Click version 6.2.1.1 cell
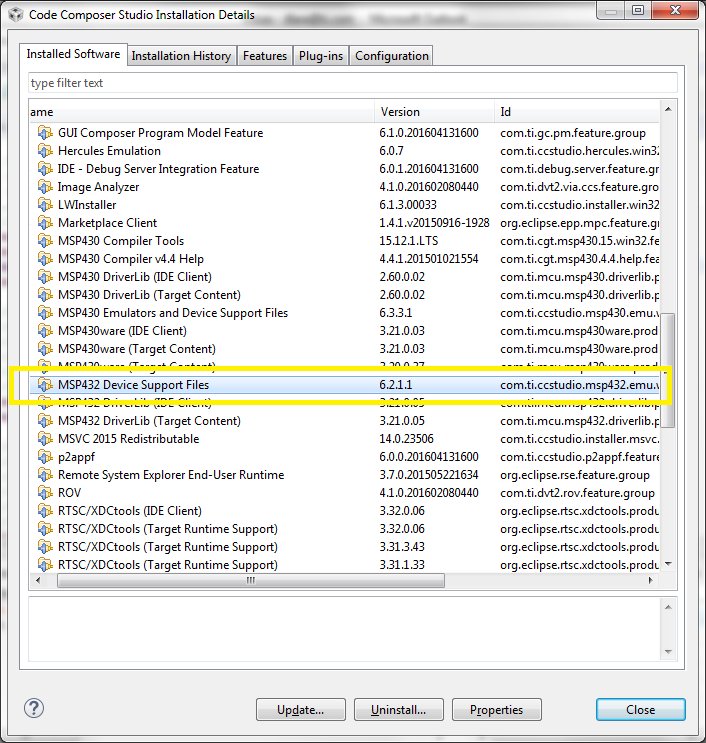The image size is (706, 743). [396, 385]
